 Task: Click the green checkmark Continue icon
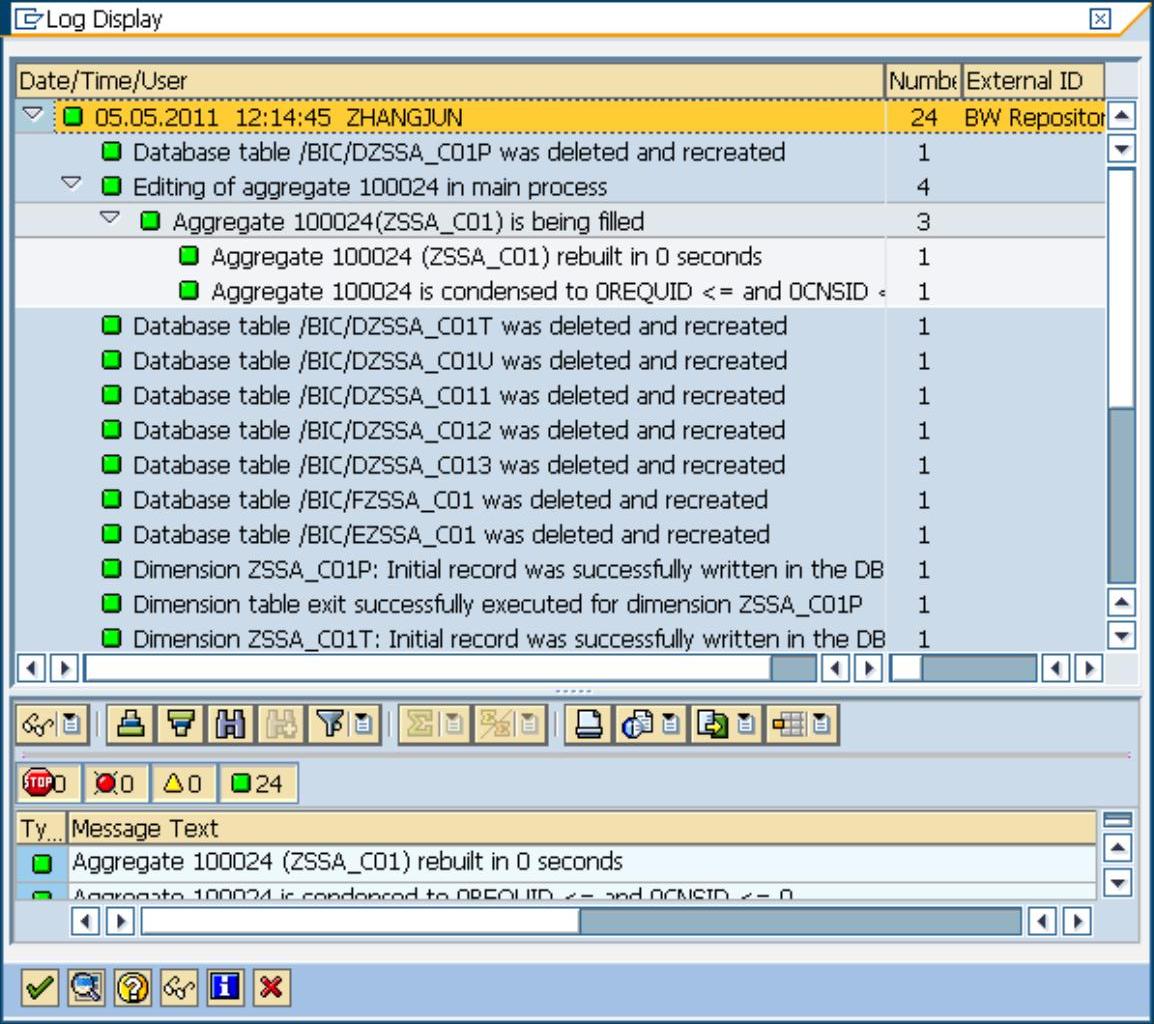(40, 988)
